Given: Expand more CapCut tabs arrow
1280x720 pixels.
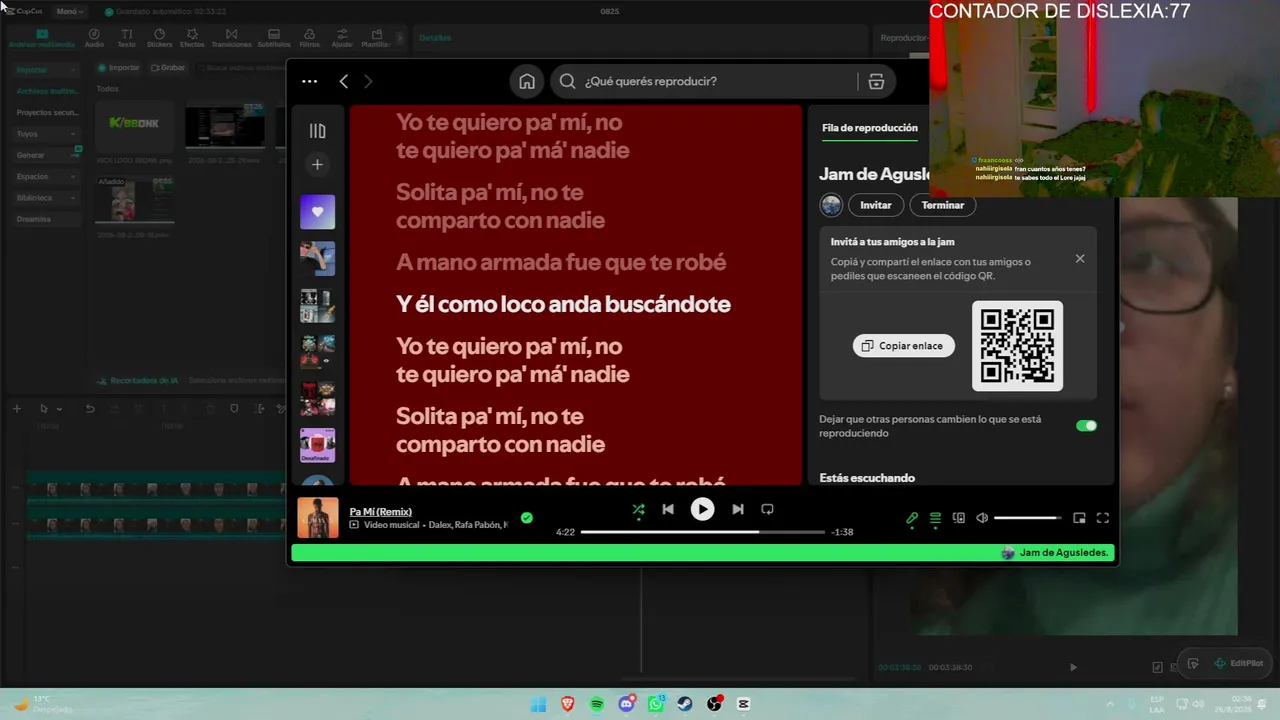Looking at the screenshot, I should pos(400,38).
